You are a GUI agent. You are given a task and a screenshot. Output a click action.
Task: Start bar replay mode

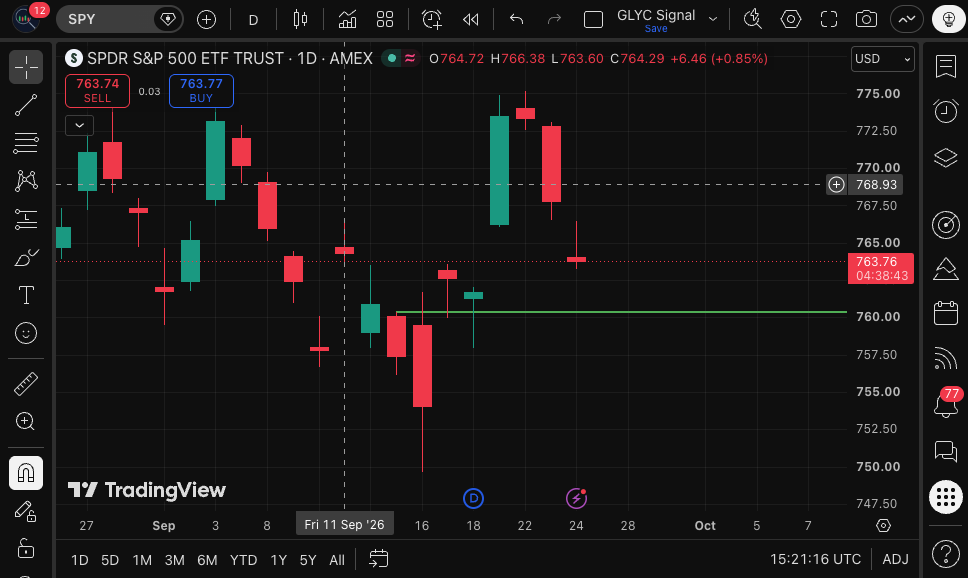pos(470,20)
